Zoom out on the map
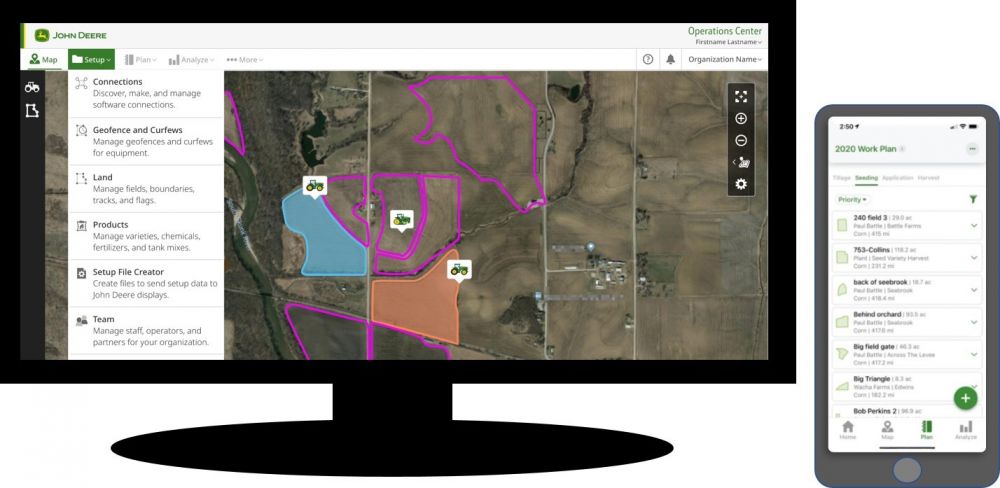Screen dimensions: 1000x488 pyautogui.click(x=740, y=140)
